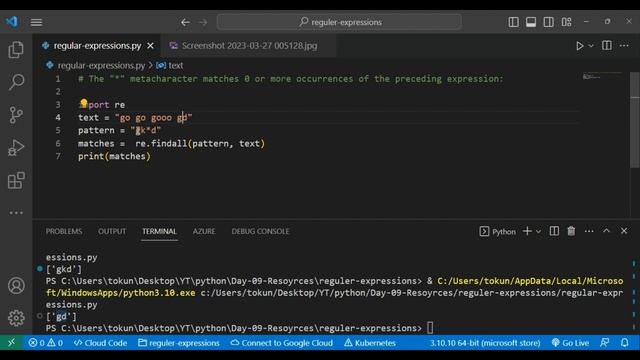Image resolution: width=640 pixels, height=360 pixels.
Task: Open the OUTPUT panel tab
Action: pos(112,231)
